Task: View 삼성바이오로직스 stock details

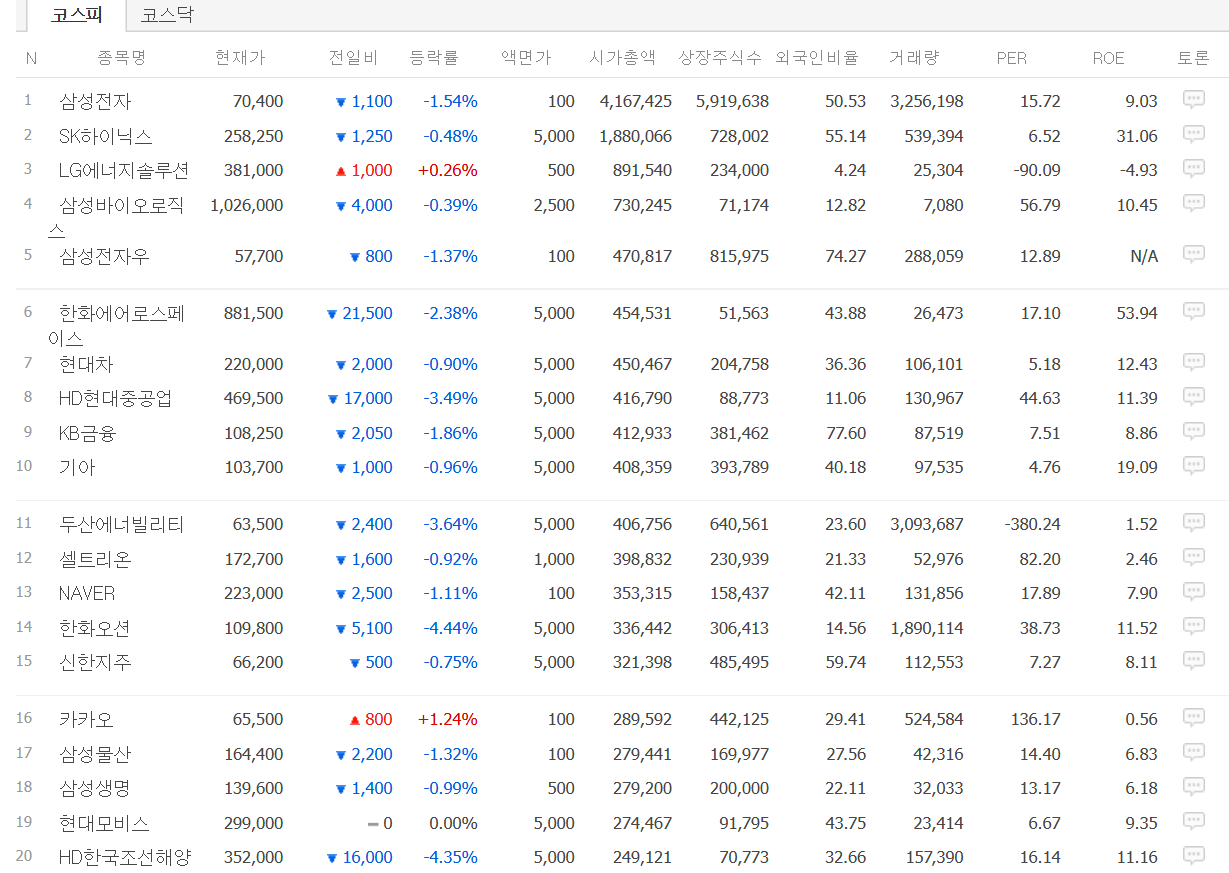Action: (121, 205)
